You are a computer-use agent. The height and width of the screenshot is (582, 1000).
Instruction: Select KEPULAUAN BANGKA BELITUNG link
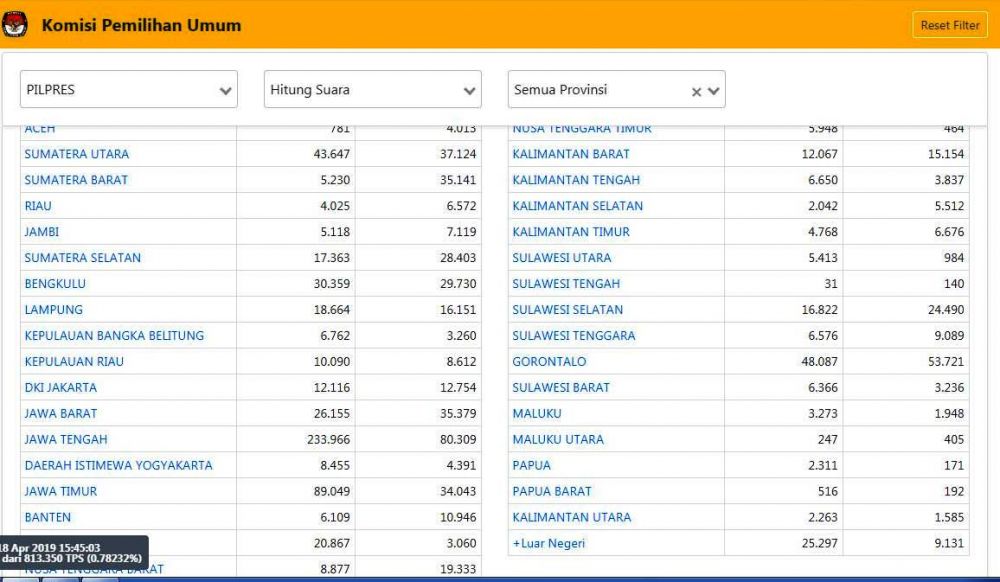click(114, 336)
